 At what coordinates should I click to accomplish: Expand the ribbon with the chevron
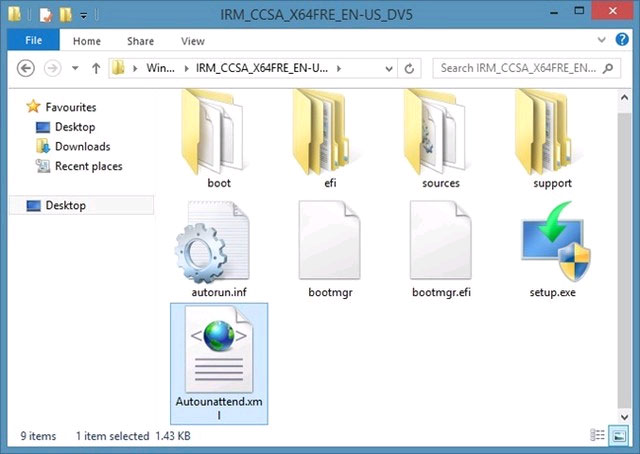click(x=601, y=40)
